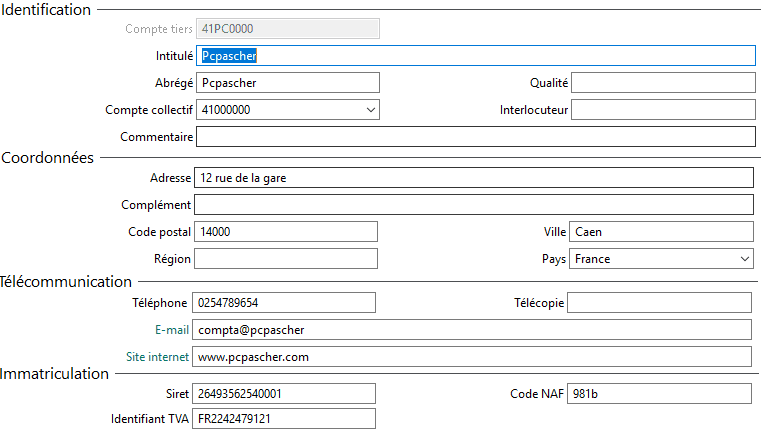
Task: Click the Téléphone field 0254789654
Action: pyautogui.click(x=284, y=303)
